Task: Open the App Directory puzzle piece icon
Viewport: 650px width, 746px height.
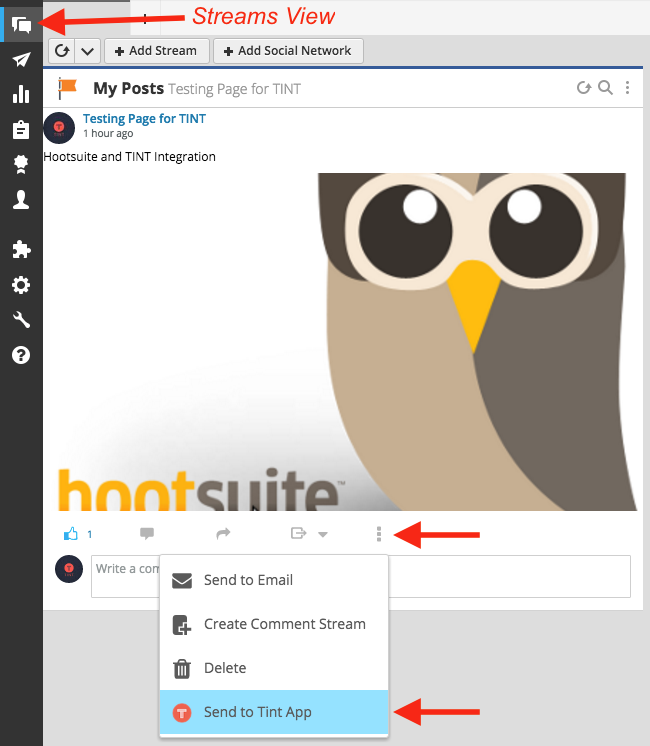Action: pos(21,249)
